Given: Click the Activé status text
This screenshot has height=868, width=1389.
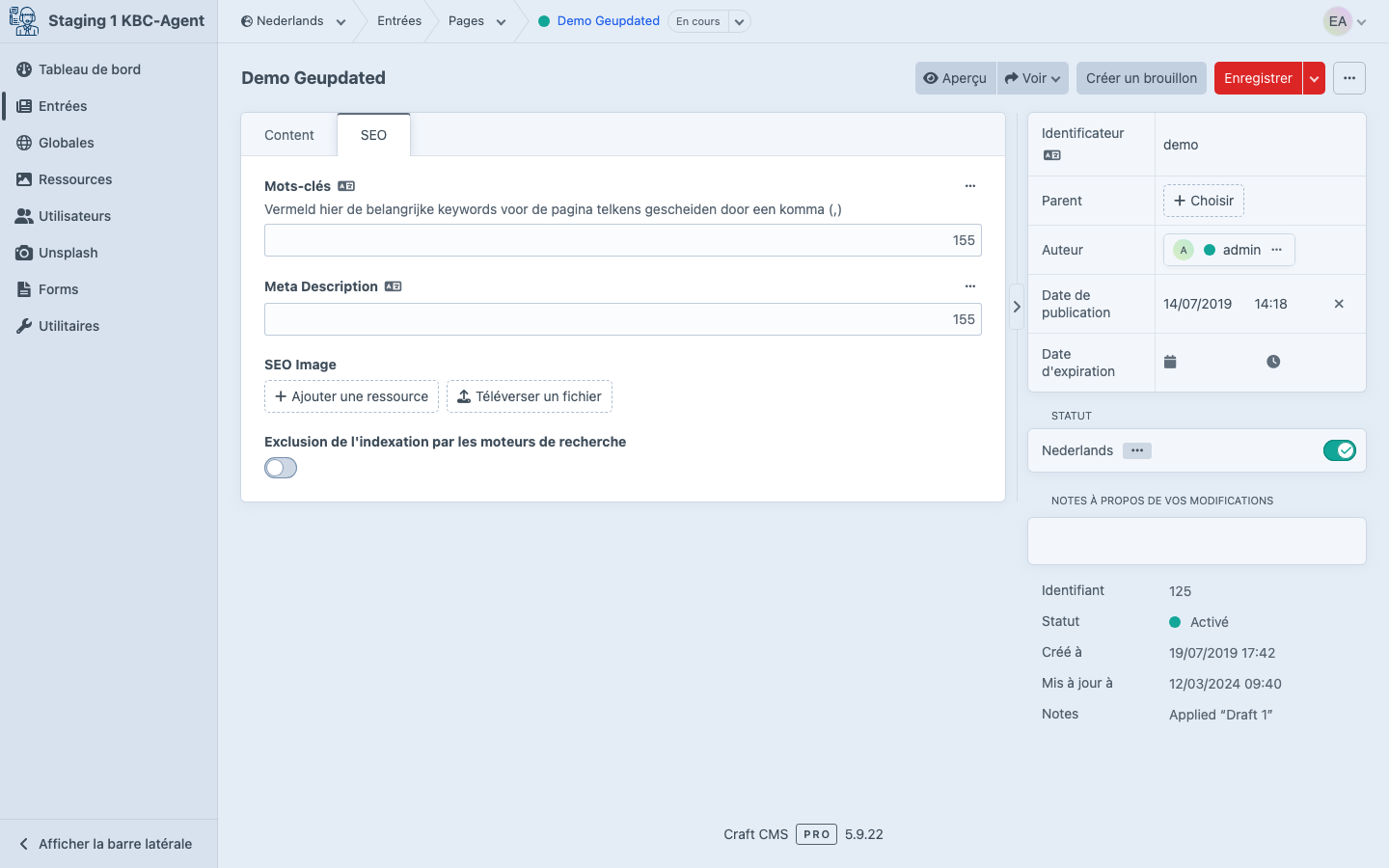Looking at the screenshot, I should [1210, 622].
